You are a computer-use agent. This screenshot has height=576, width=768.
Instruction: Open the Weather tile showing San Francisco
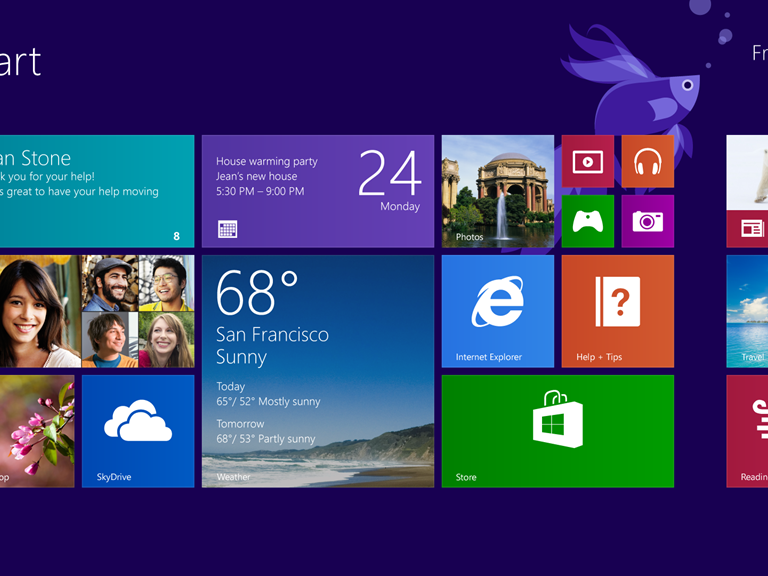point(318,371)
